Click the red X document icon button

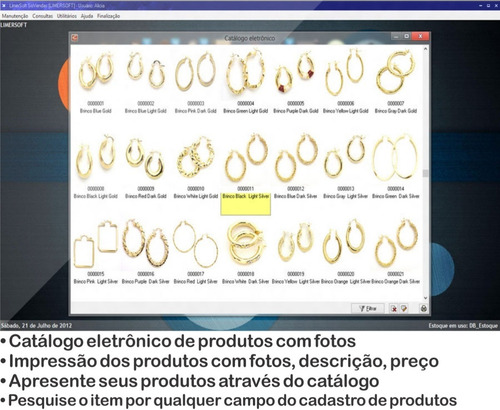[394, 308]
